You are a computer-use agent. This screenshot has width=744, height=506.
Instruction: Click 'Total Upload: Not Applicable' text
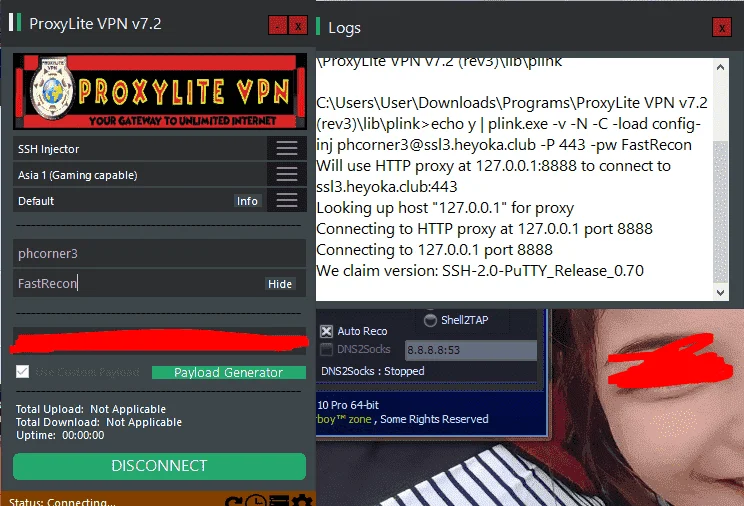tap(91, 409)
